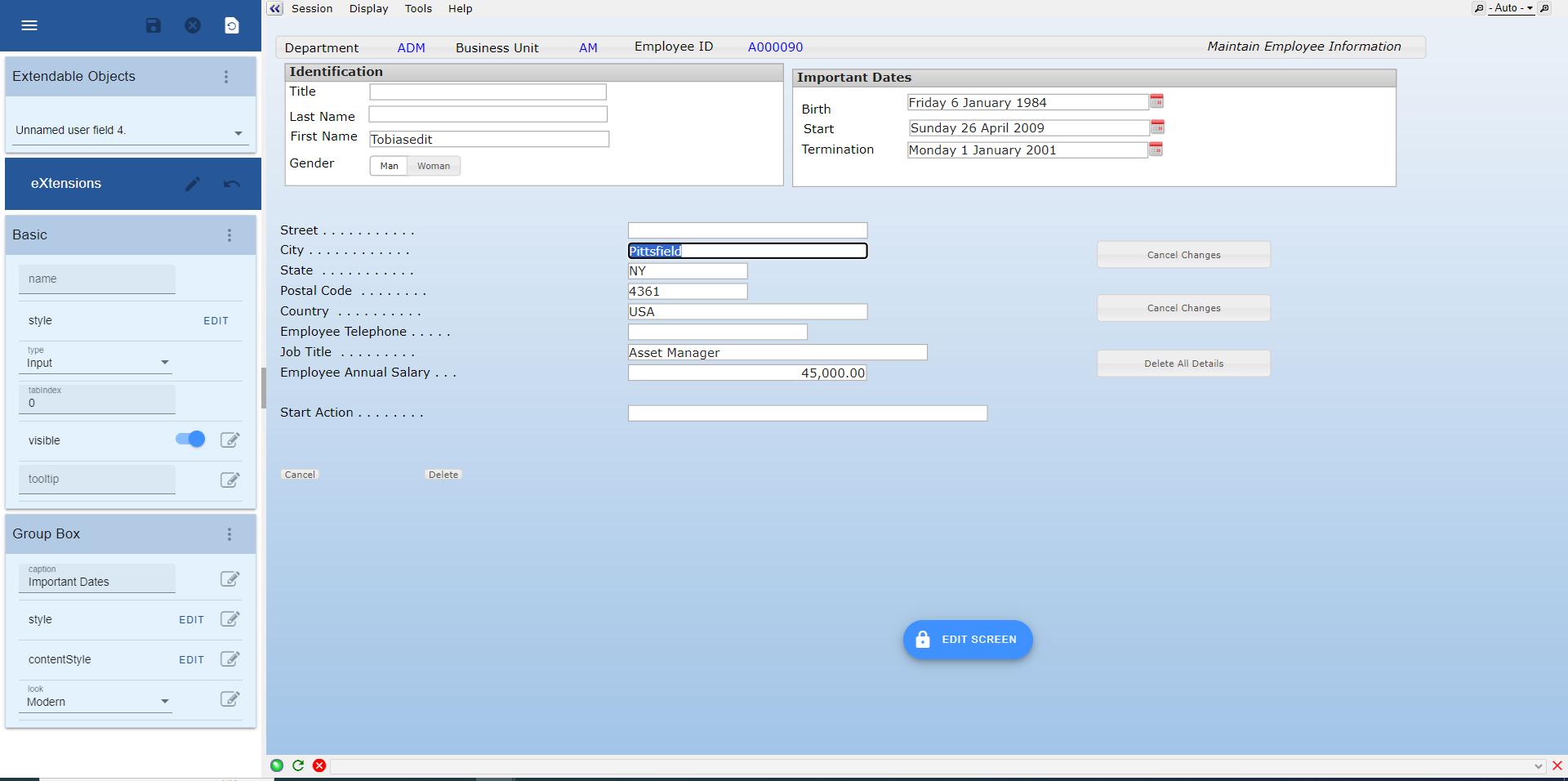The image size is (1568, 781).
Task: Click the eXtensions undo arrow icon
Action: click(232, 184)
